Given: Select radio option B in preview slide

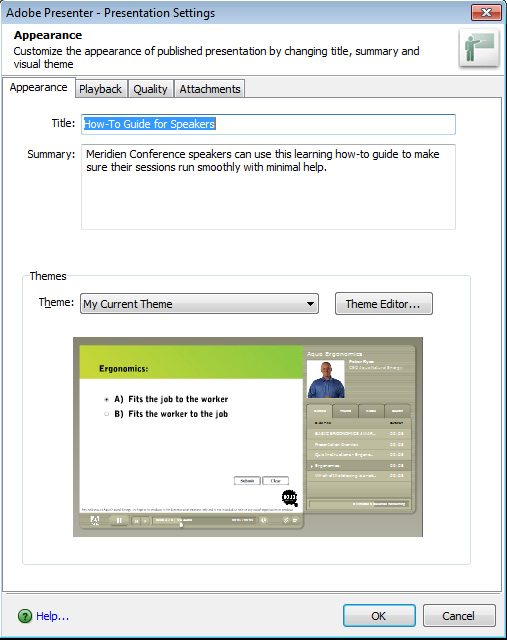Looking at the screenshot, I should click(x=107, y=414).
